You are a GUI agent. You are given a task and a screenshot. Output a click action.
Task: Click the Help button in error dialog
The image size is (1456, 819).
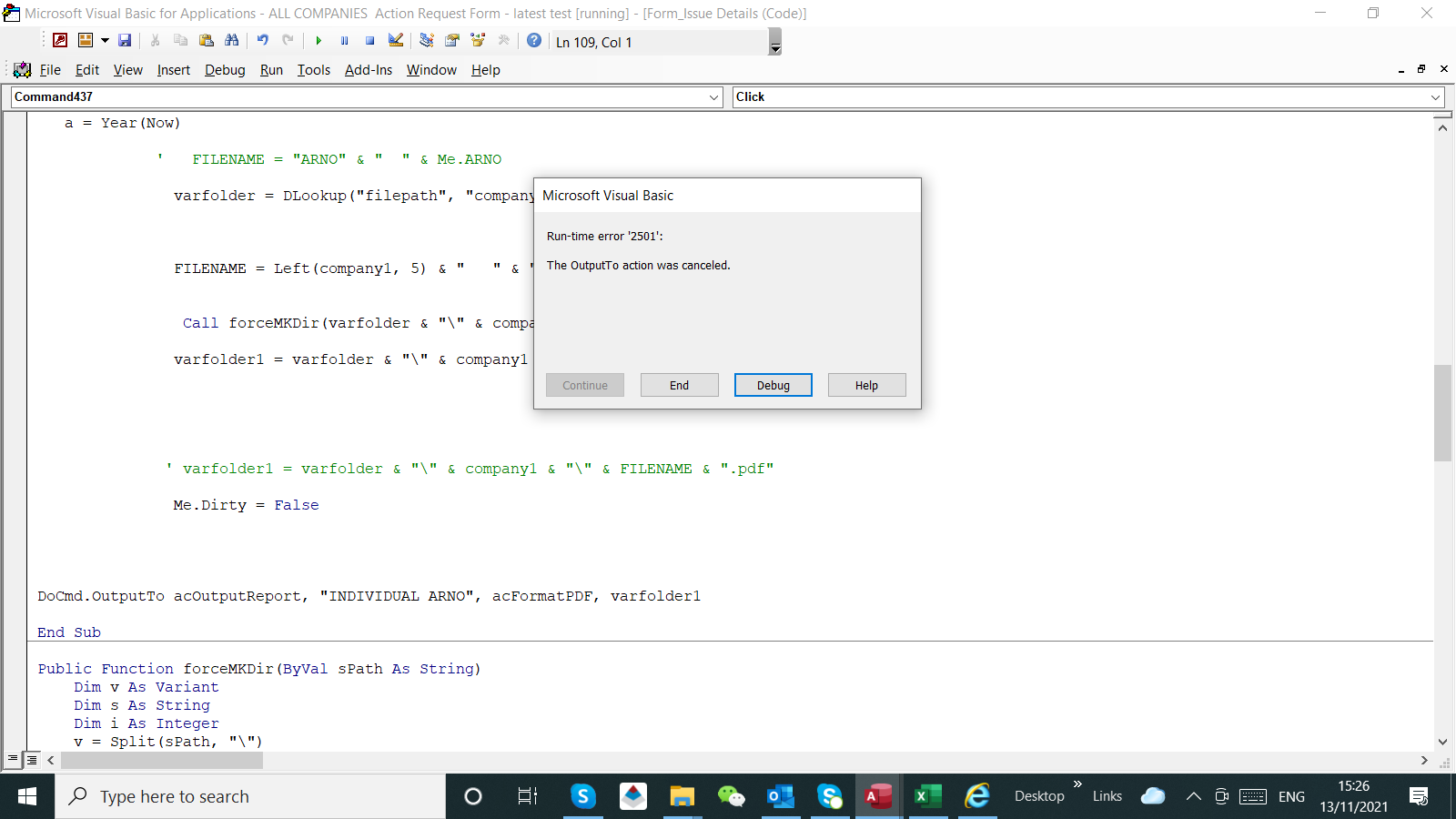[867, 385]
